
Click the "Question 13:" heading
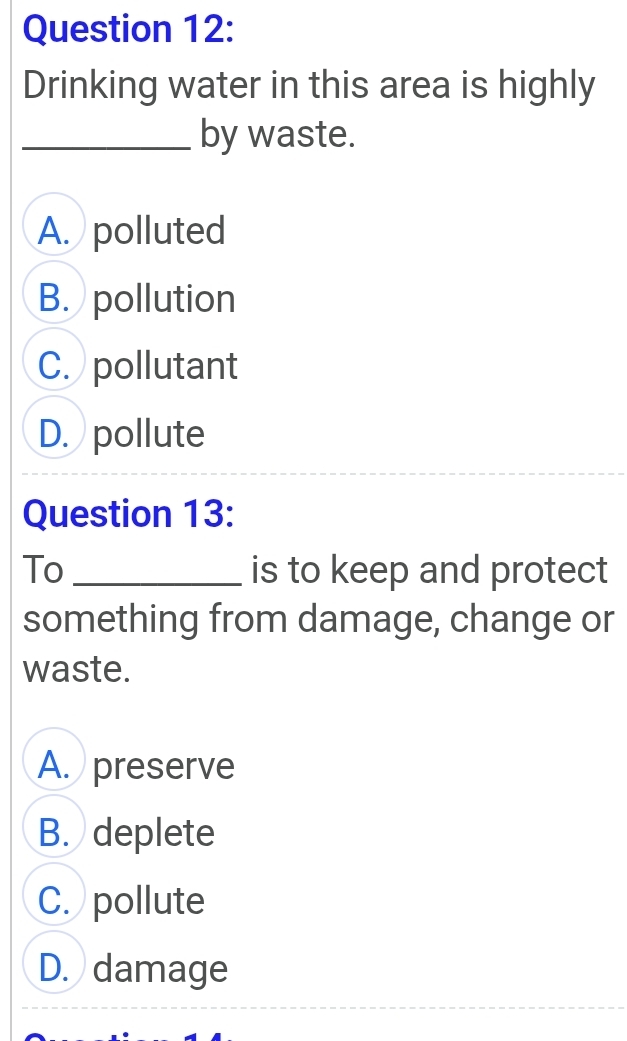click(x=128, y=515)
